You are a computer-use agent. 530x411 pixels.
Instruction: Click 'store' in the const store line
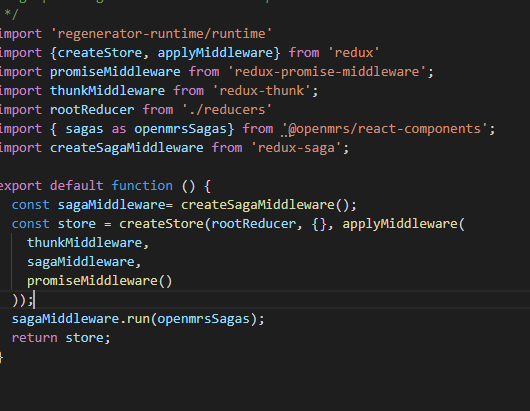tap(77, 224)
